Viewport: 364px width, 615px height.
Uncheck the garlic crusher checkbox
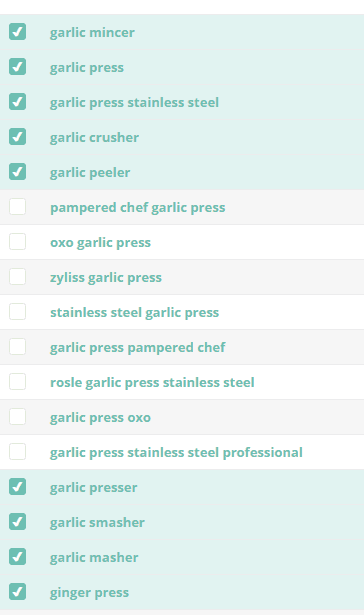click(18, 136)
